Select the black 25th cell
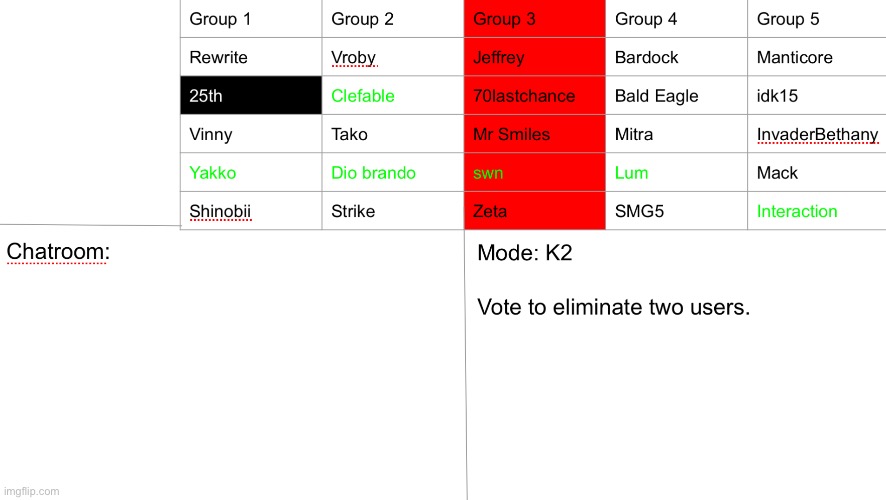The image size is (886, 500). click(x=251, y=95)
